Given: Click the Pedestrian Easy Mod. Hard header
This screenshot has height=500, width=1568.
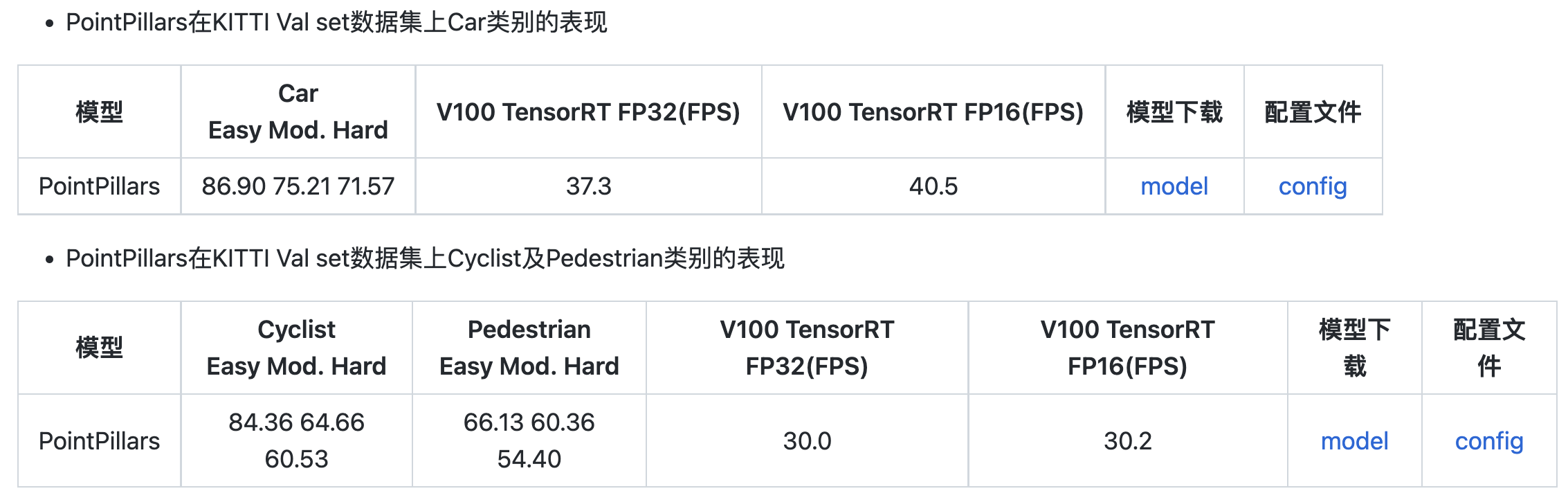Looking at the screenshot, I should pos(529,348).
